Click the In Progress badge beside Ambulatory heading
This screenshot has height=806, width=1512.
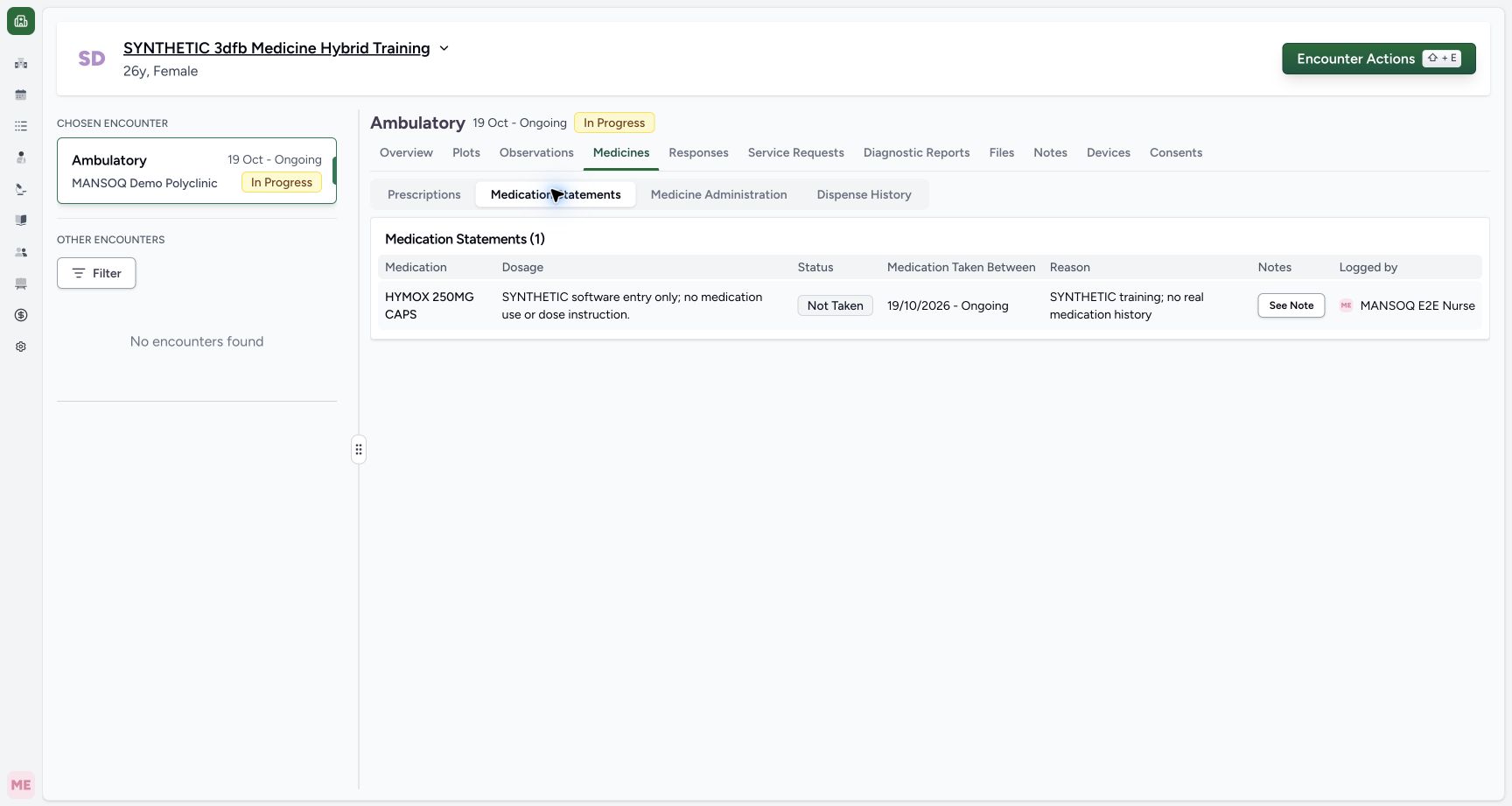point(614,123)
